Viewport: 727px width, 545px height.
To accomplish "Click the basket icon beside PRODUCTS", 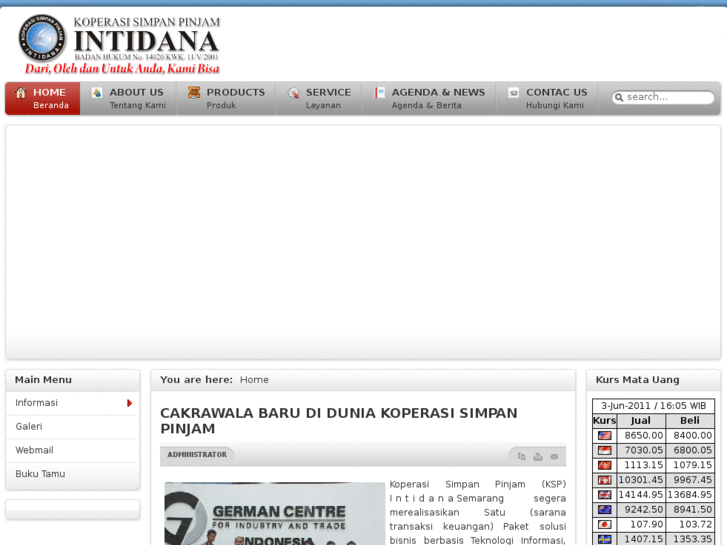I will coord(194,92).
